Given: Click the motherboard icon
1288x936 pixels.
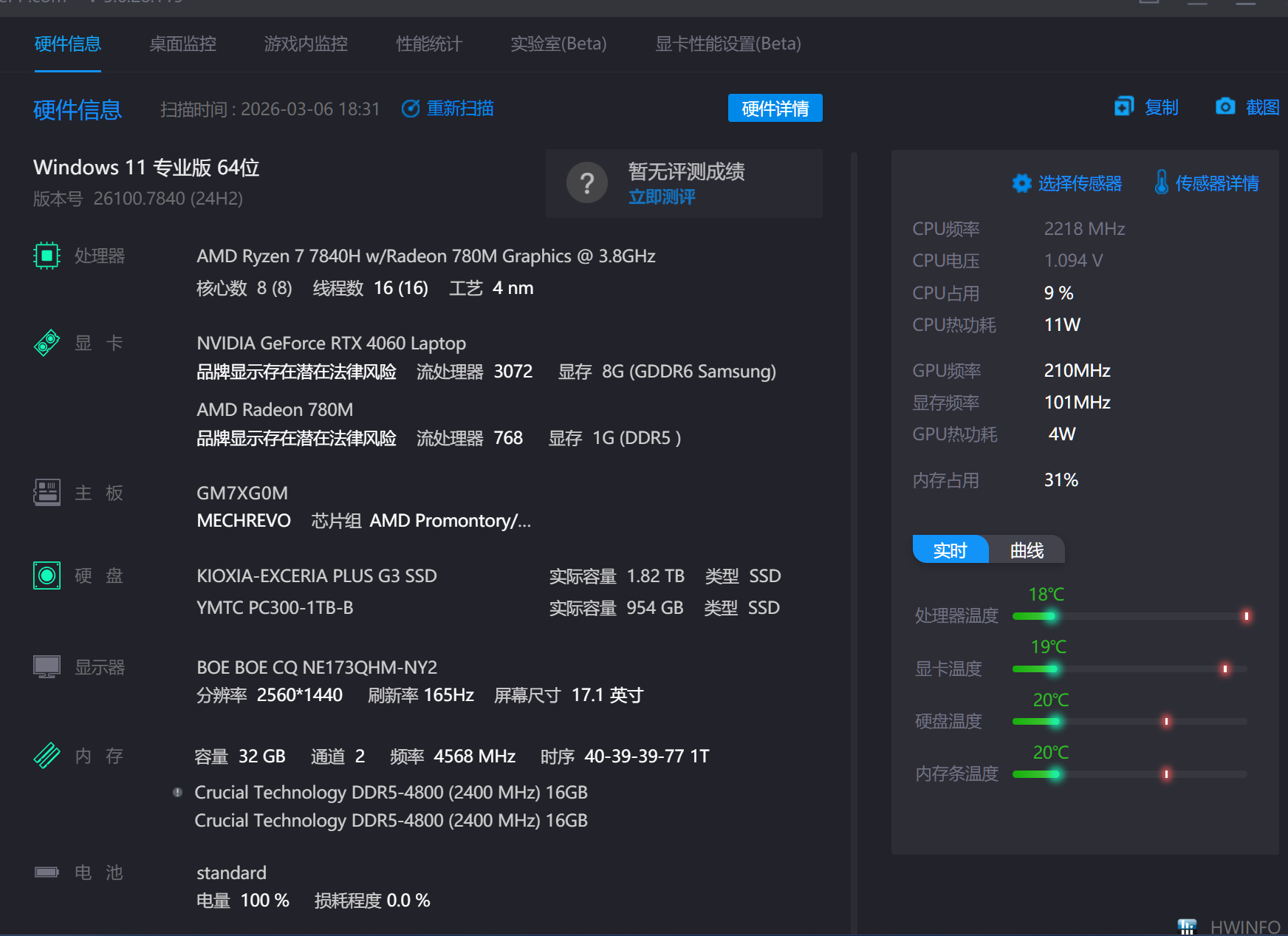Looking at the screenshot, I should pyautogui.click(x=47, y=493).
